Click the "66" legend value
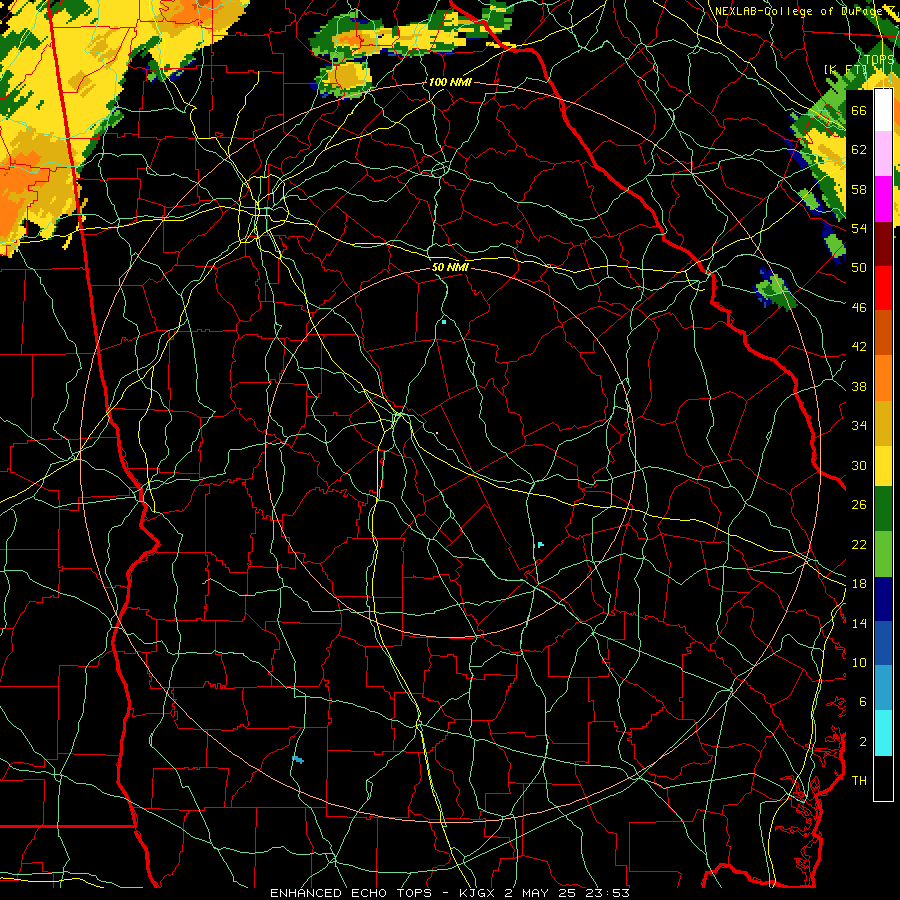The image size is (900, 900). [x=859, y=110]
